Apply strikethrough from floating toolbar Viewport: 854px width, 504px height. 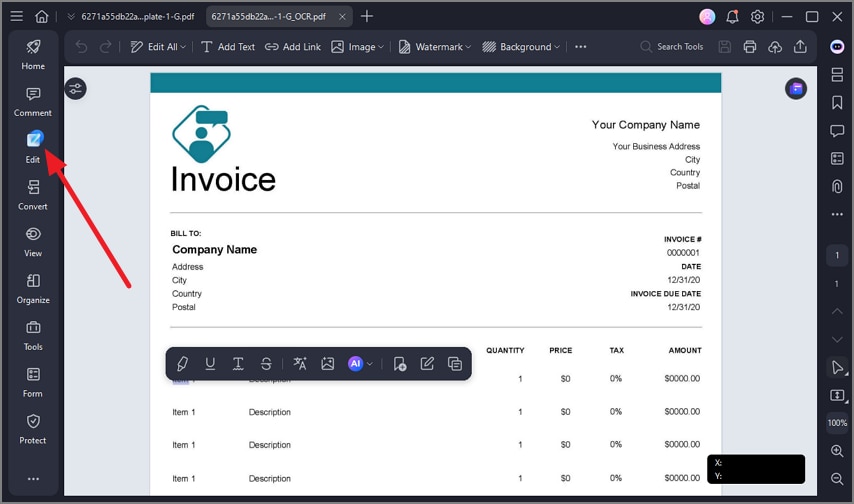click(266, 363)
